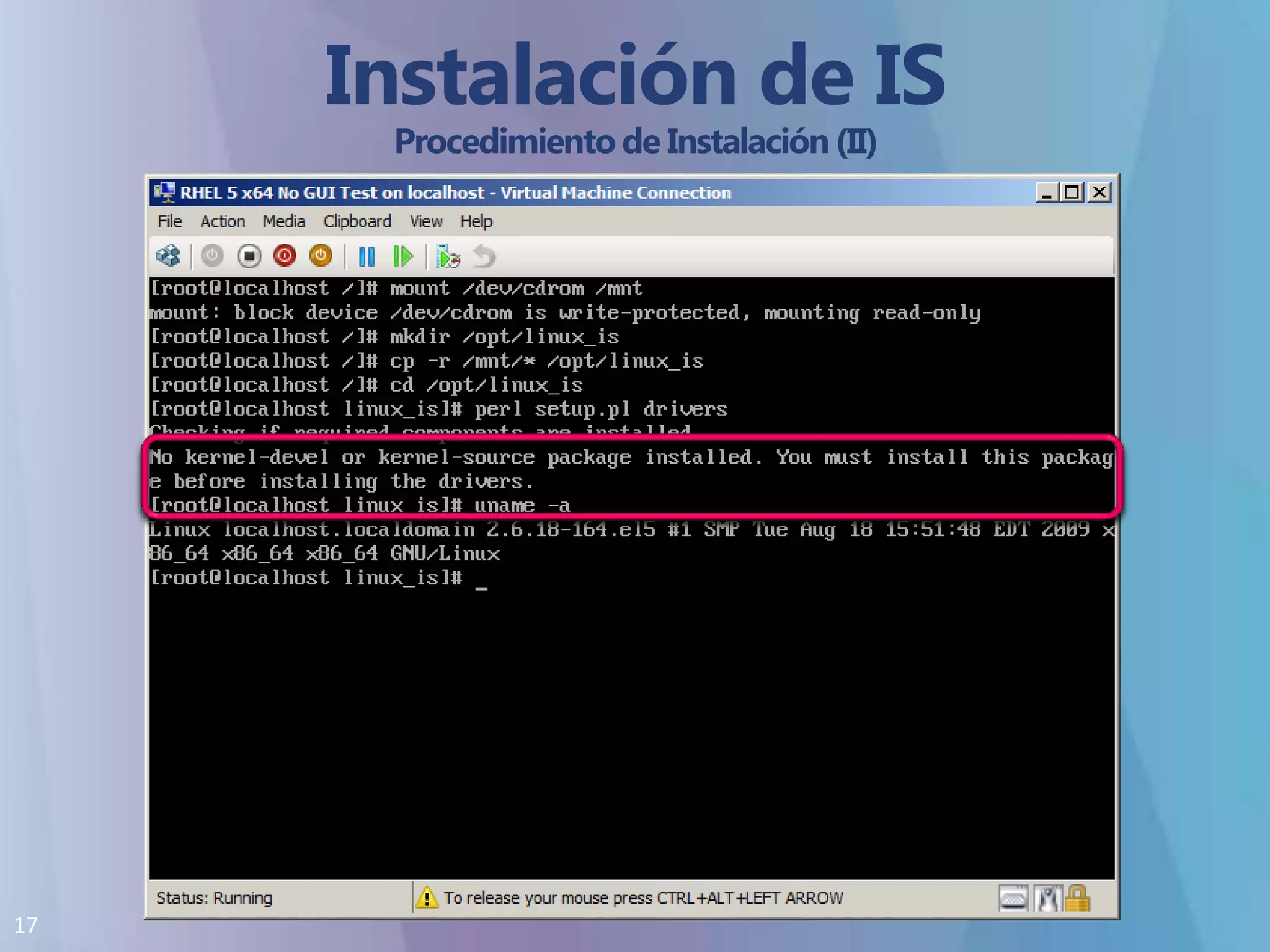Click the yellow warning triangle icon
This screenshot has width=1270, height=952.
pos(427,897)
